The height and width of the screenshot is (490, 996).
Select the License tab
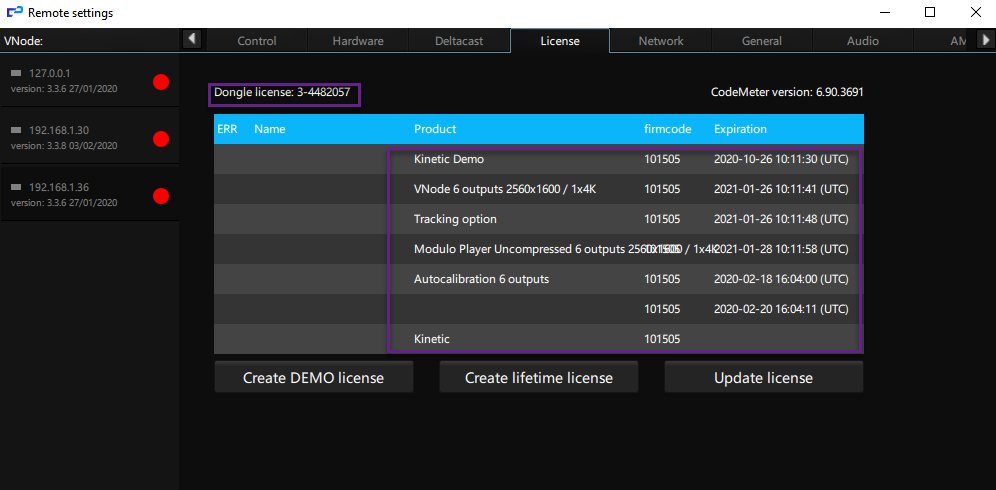[x=560, y=41]
